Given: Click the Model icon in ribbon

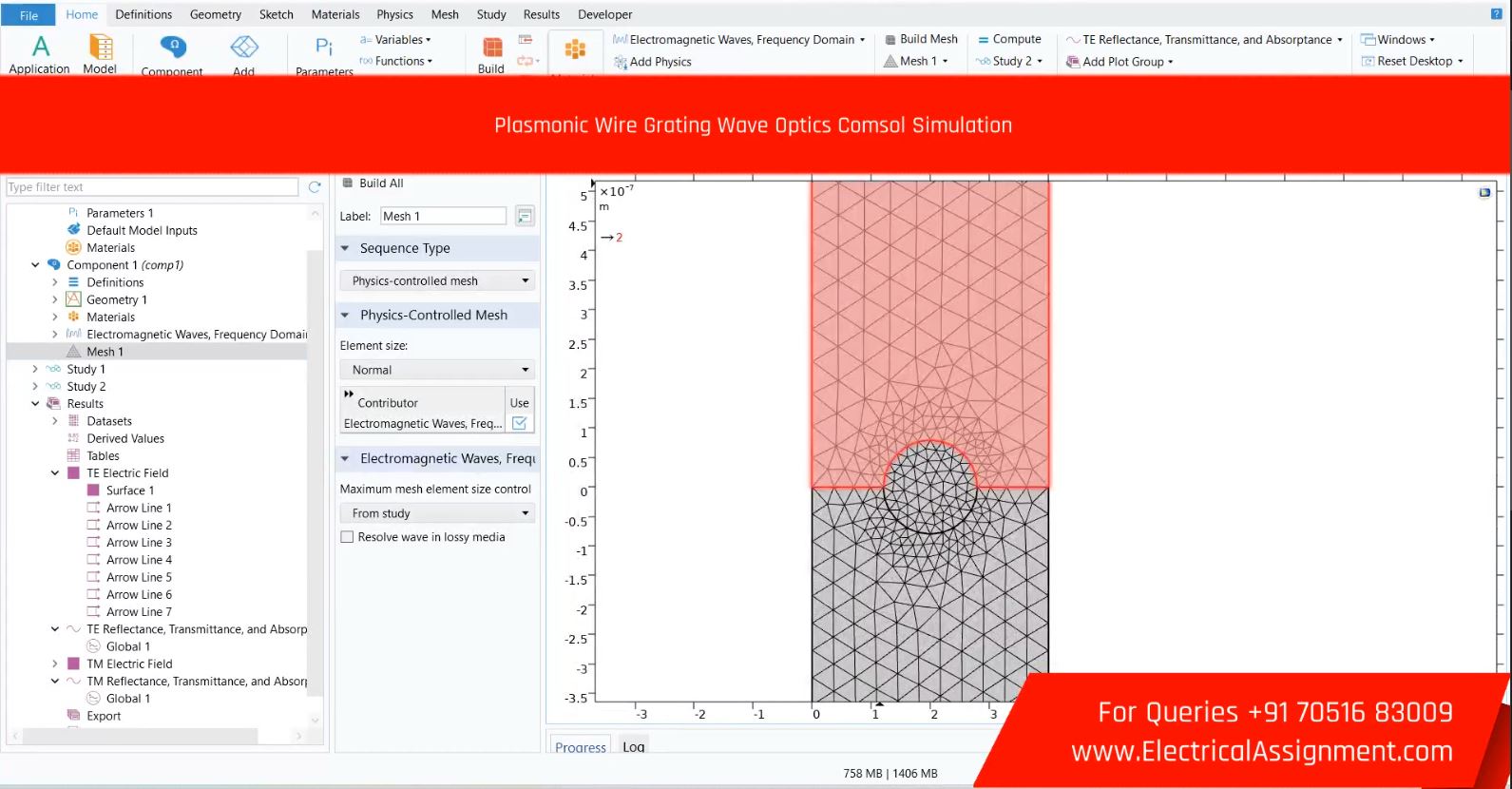Looking at the screenshot, I should (100, 47).
